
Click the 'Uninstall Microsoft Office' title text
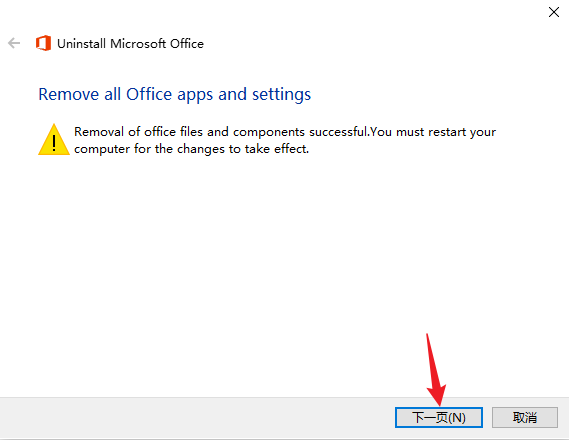[x=130, y=44]
